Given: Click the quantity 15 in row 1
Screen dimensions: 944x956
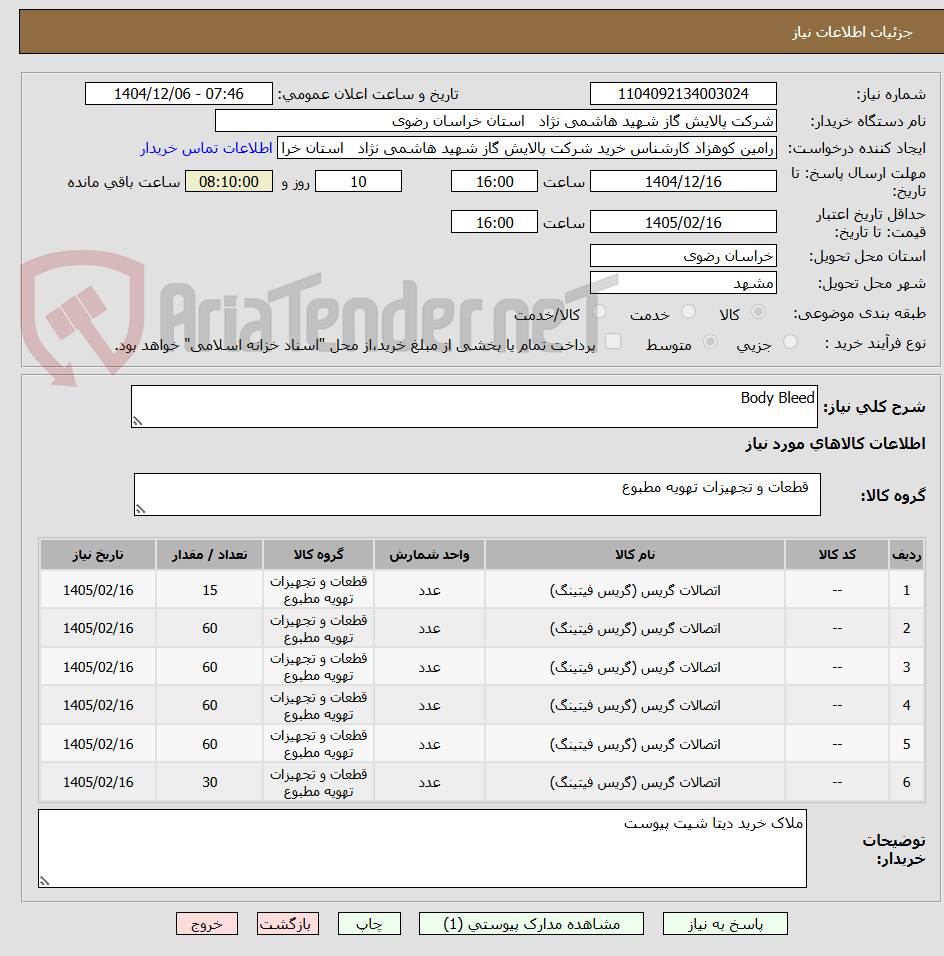Looking at the screenshot, I should pyautogui.click(x=210, y=590).
